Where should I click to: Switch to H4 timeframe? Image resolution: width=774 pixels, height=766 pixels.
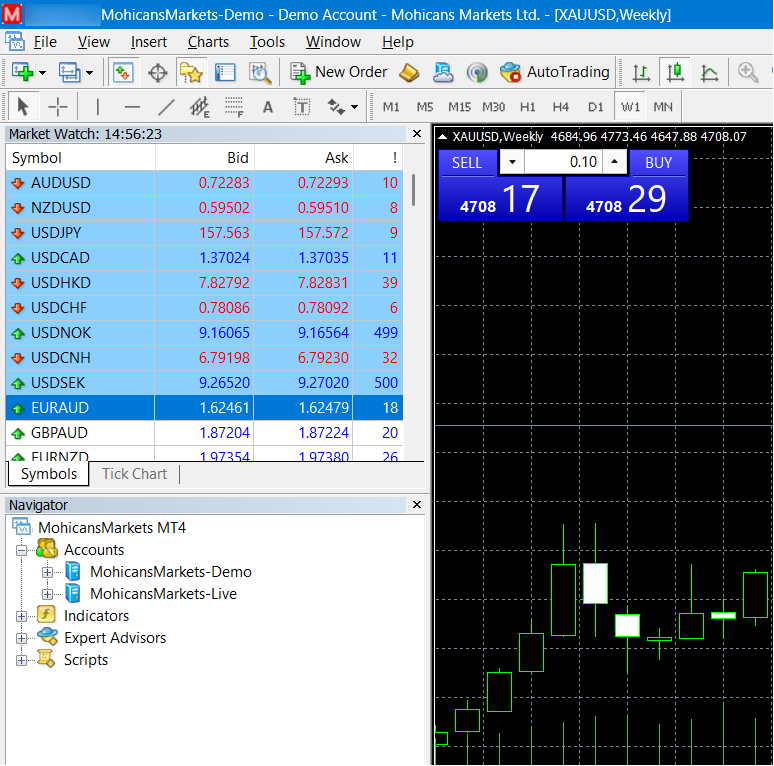pos(561,107)
